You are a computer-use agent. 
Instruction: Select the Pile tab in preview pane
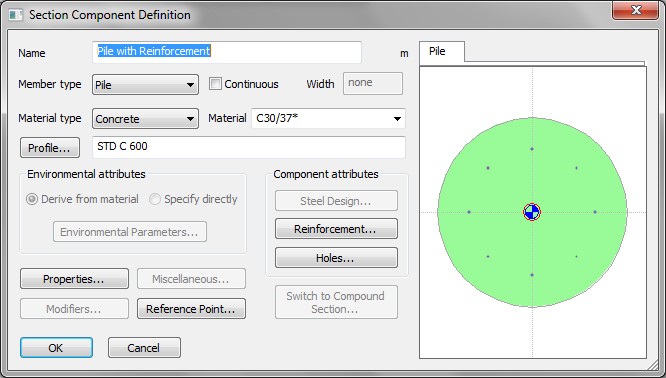(442, 52)
